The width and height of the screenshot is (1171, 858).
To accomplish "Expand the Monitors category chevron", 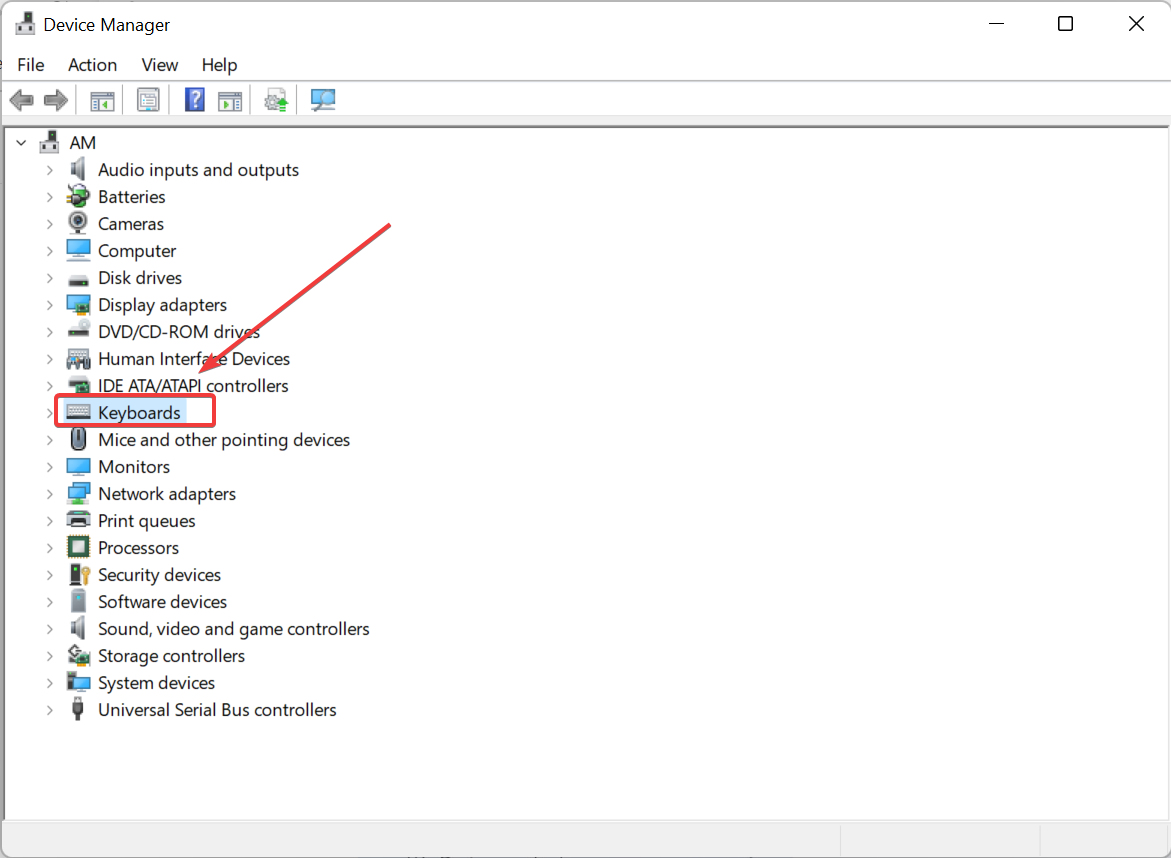I will [x=49, y=467].
